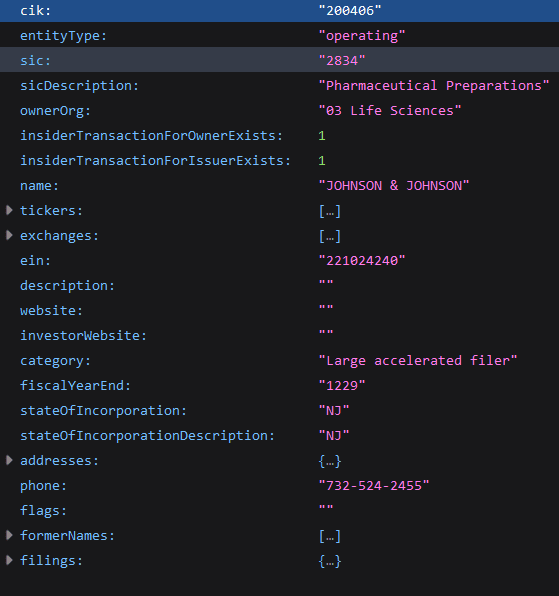This screenshot has height=596, width=559.
Task: Click the empty string value of flags
Action: click(326, 508)
